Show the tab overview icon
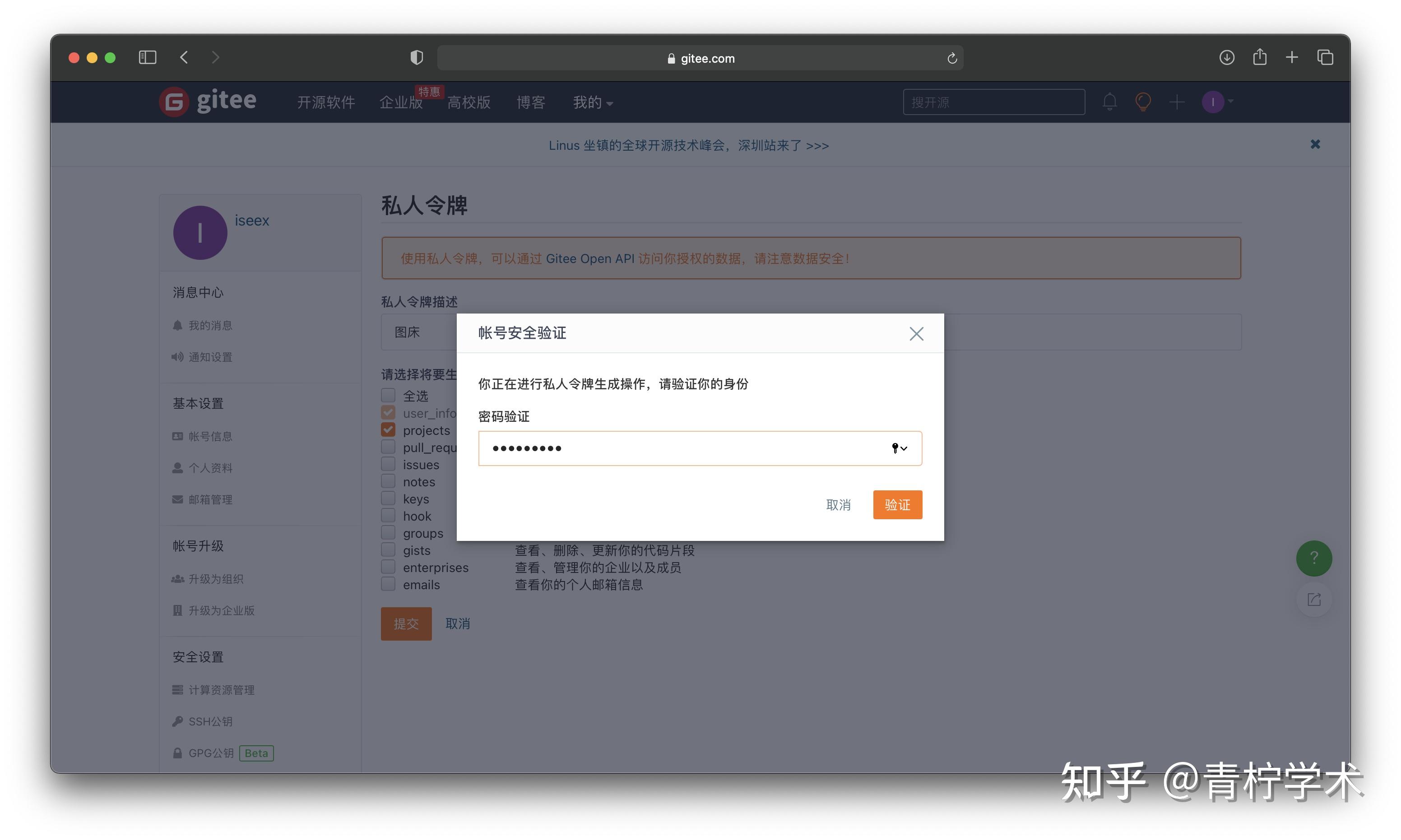The width and height of the screenshot is (1401, 840). (x=1325, y=58)
